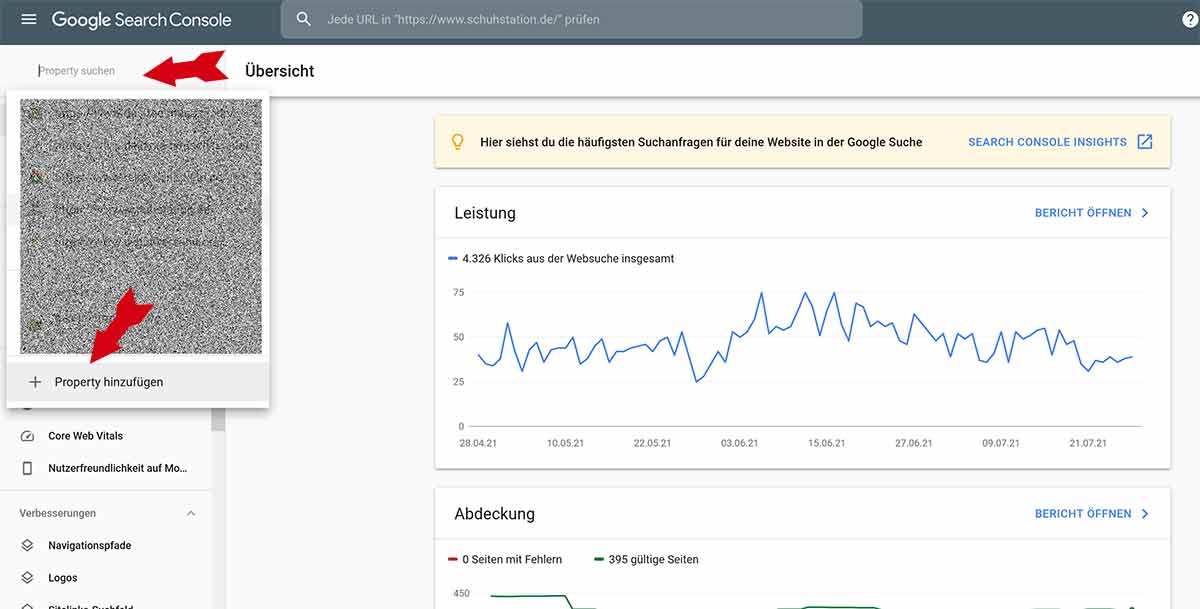
Task: Open Search Console Insights link
Action: coord(1047,142)
